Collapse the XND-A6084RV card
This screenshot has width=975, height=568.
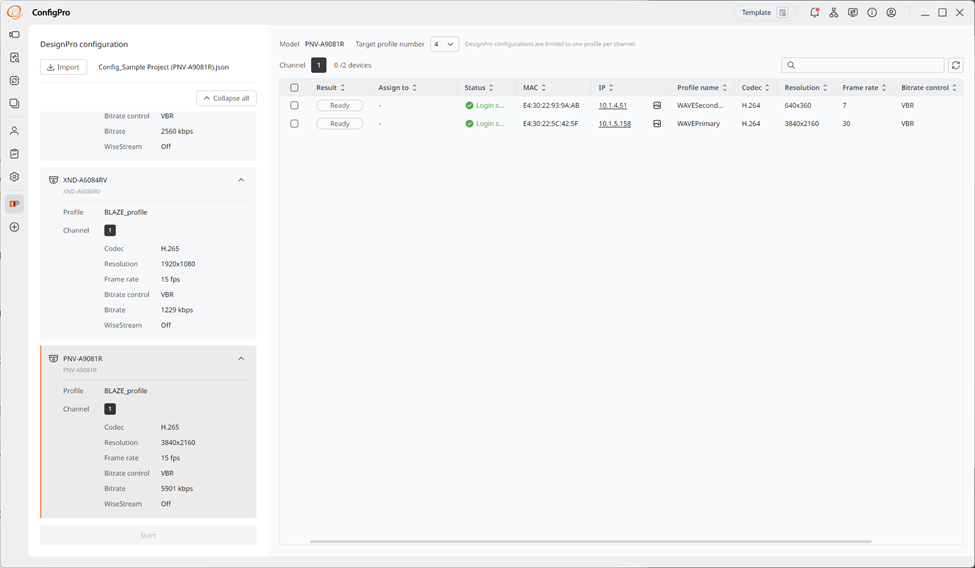click(241, 180)
